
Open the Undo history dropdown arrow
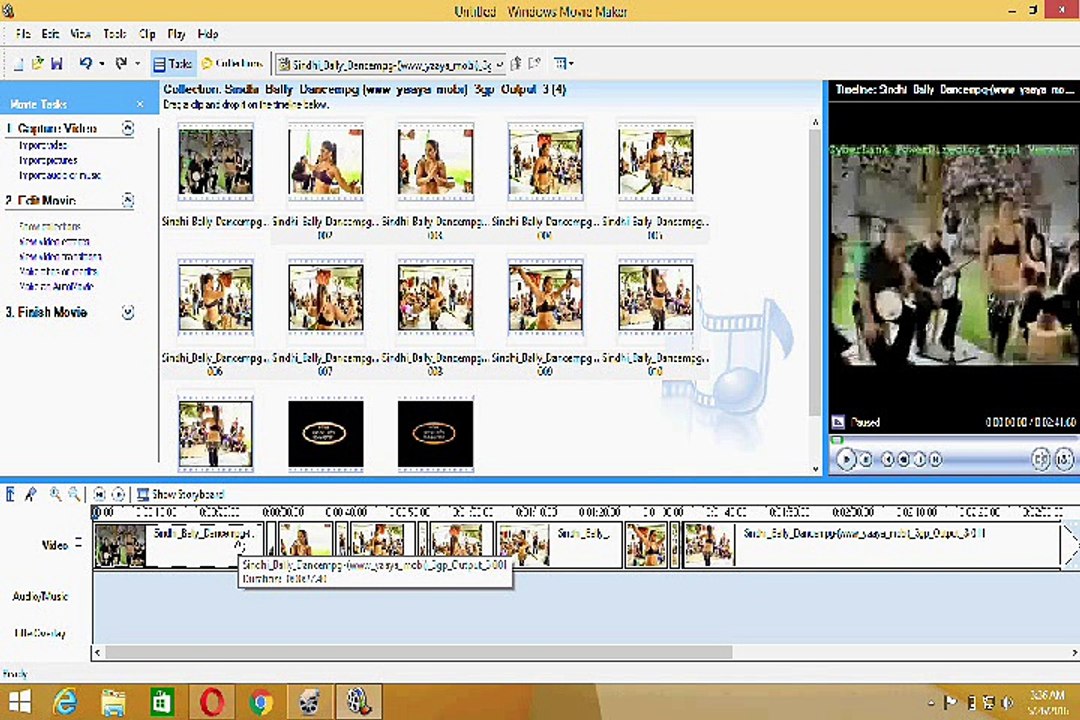point(102,64)
